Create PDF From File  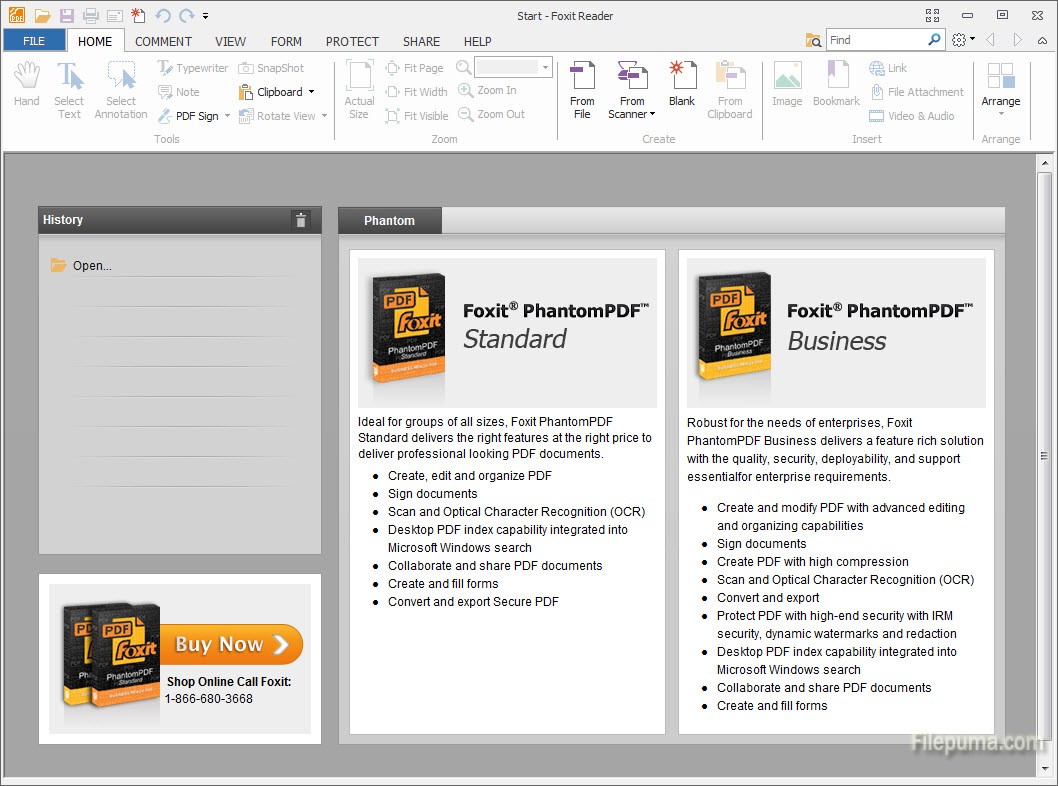coord(582,90)
